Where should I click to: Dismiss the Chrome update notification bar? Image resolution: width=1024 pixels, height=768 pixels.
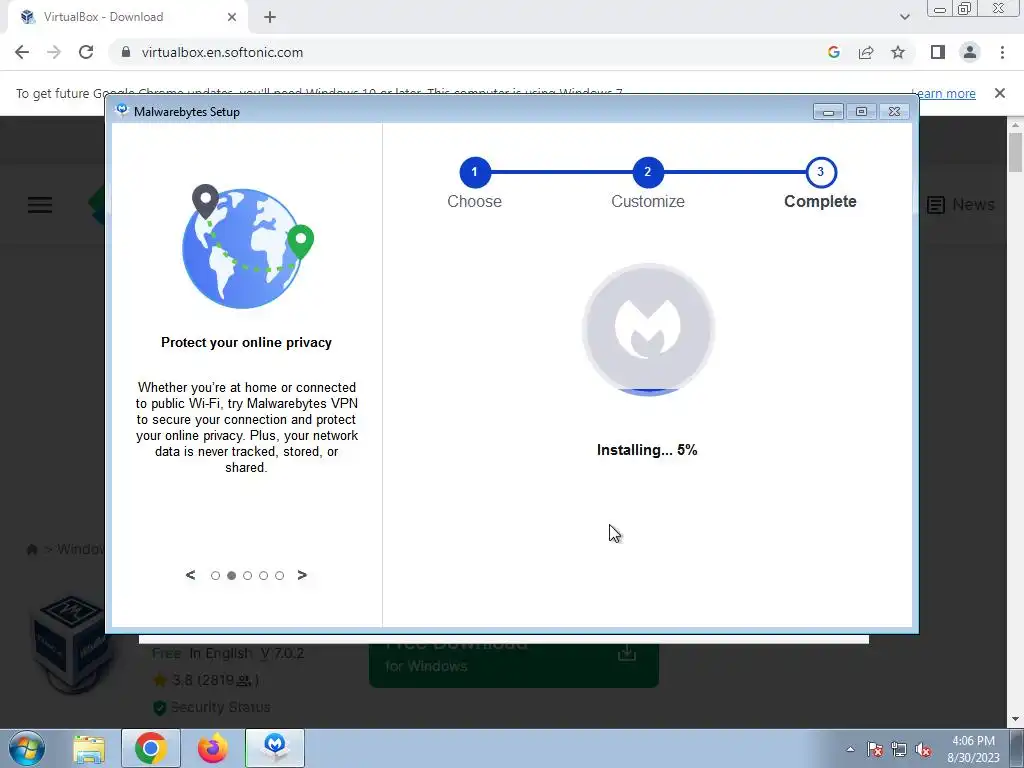[1000, 93]
